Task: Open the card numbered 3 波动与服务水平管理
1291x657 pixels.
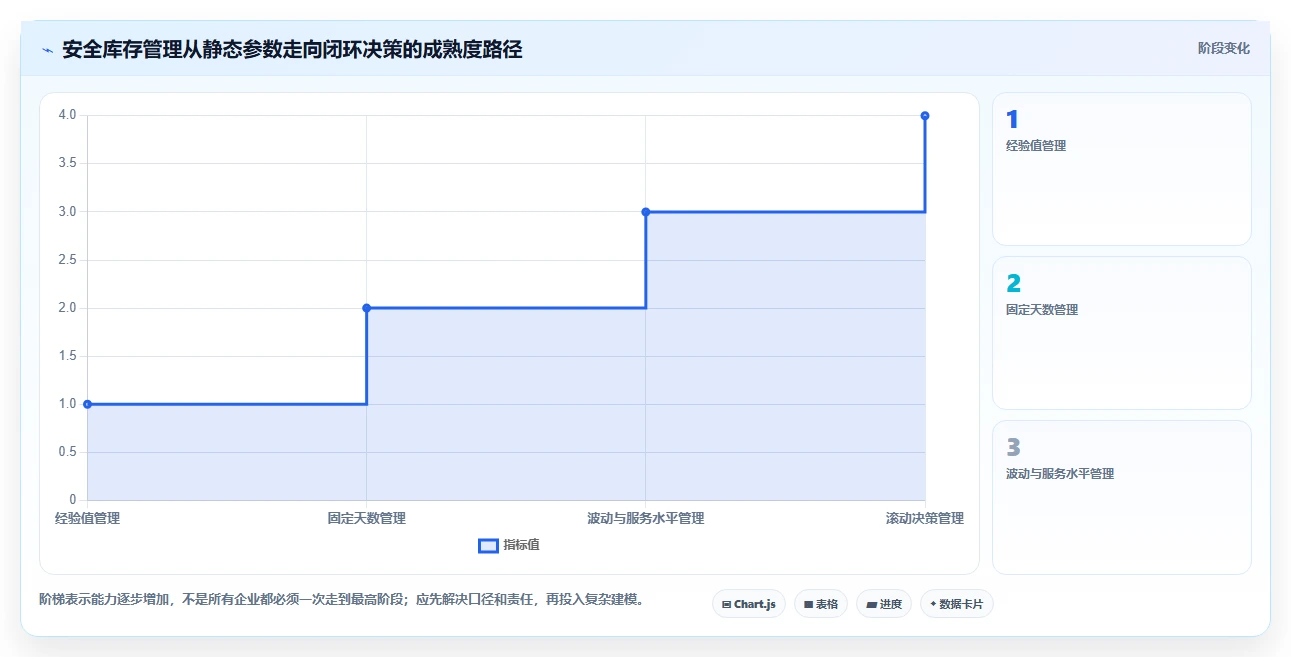Action: point(1121,497)
